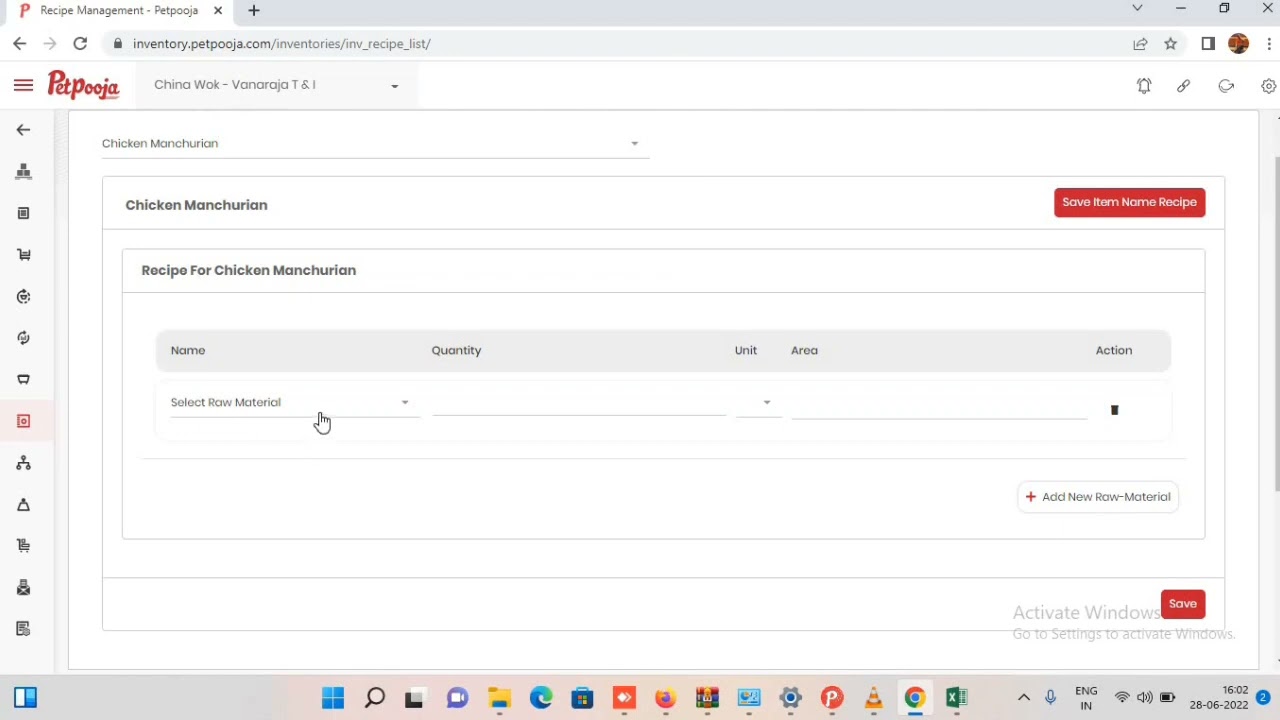Click the Petpooja logo
Screen dimensions: 1280x720
pyautogui.click(x=83, y=85)
